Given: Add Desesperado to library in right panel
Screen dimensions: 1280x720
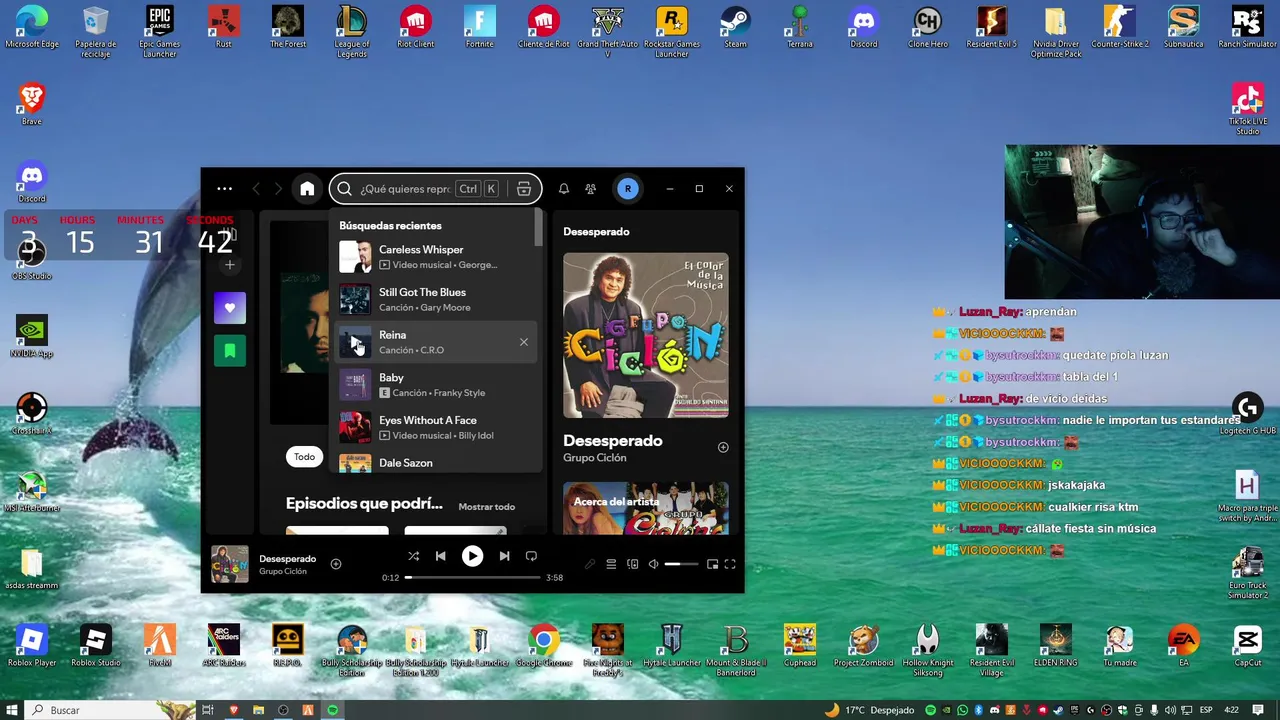Looking at the screenshot, I should click(723, 447).
